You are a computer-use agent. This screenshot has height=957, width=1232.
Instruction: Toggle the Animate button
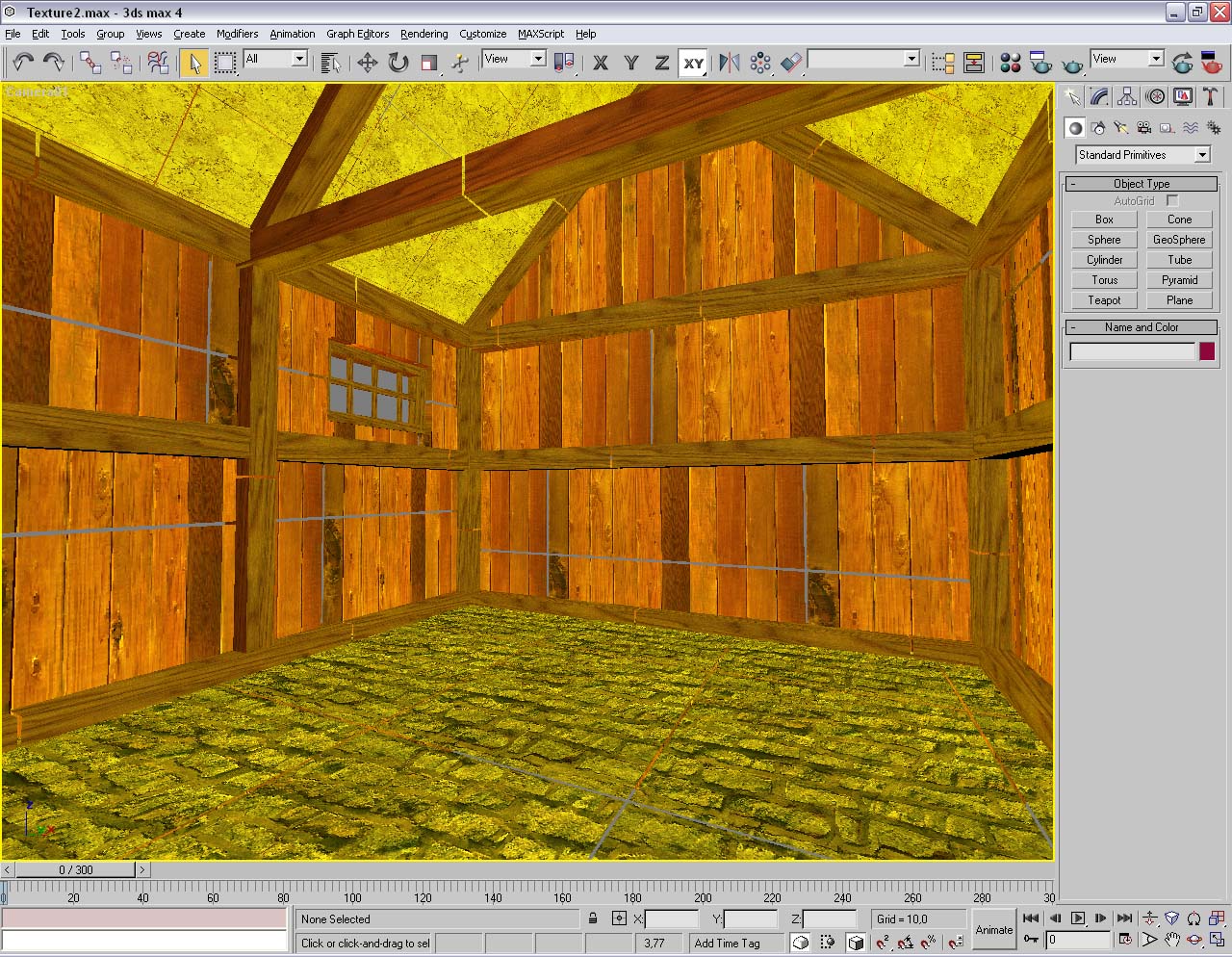[993, 929]
